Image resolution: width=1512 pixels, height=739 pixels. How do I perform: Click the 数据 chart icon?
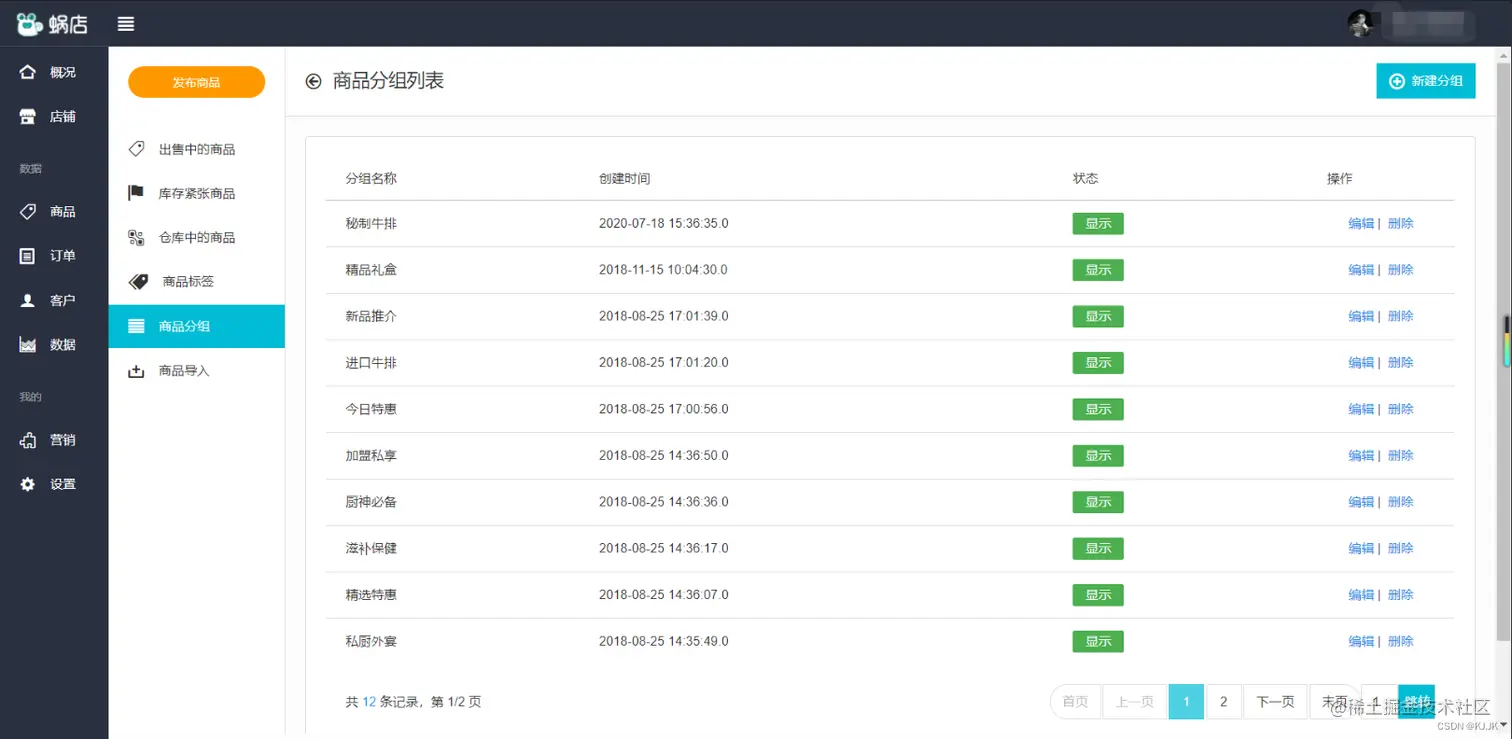pos(28,344)
